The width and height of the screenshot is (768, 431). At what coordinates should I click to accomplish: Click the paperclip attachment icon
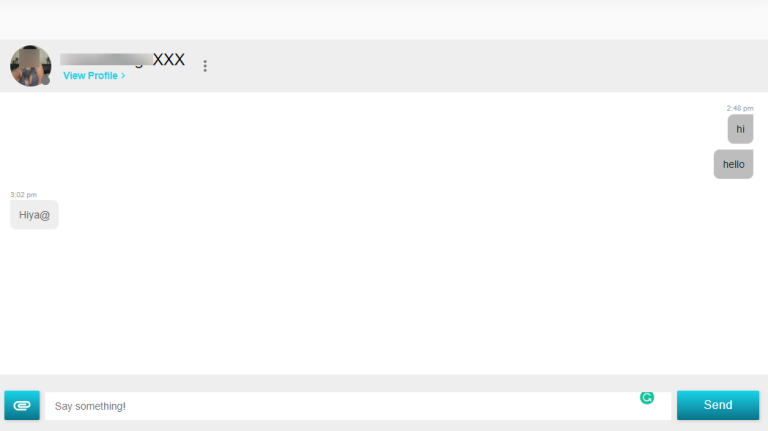[x=22, y=405]
